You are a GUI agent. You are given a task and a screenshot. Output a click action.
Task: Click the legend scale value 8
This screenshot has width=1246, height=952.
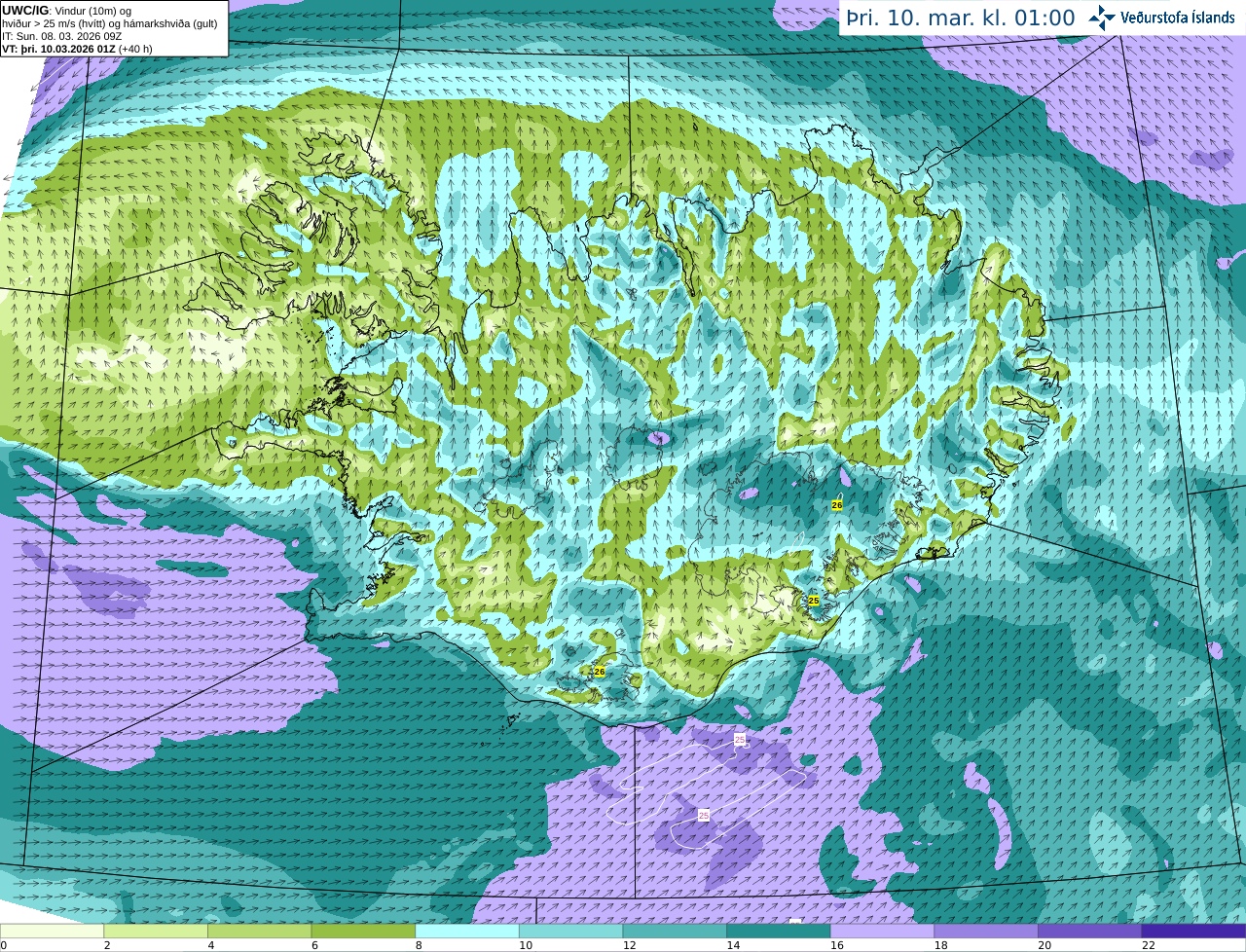point(419,945)
